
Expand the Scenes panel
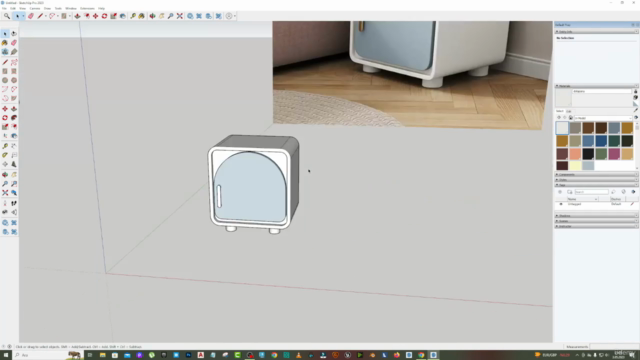596,221
